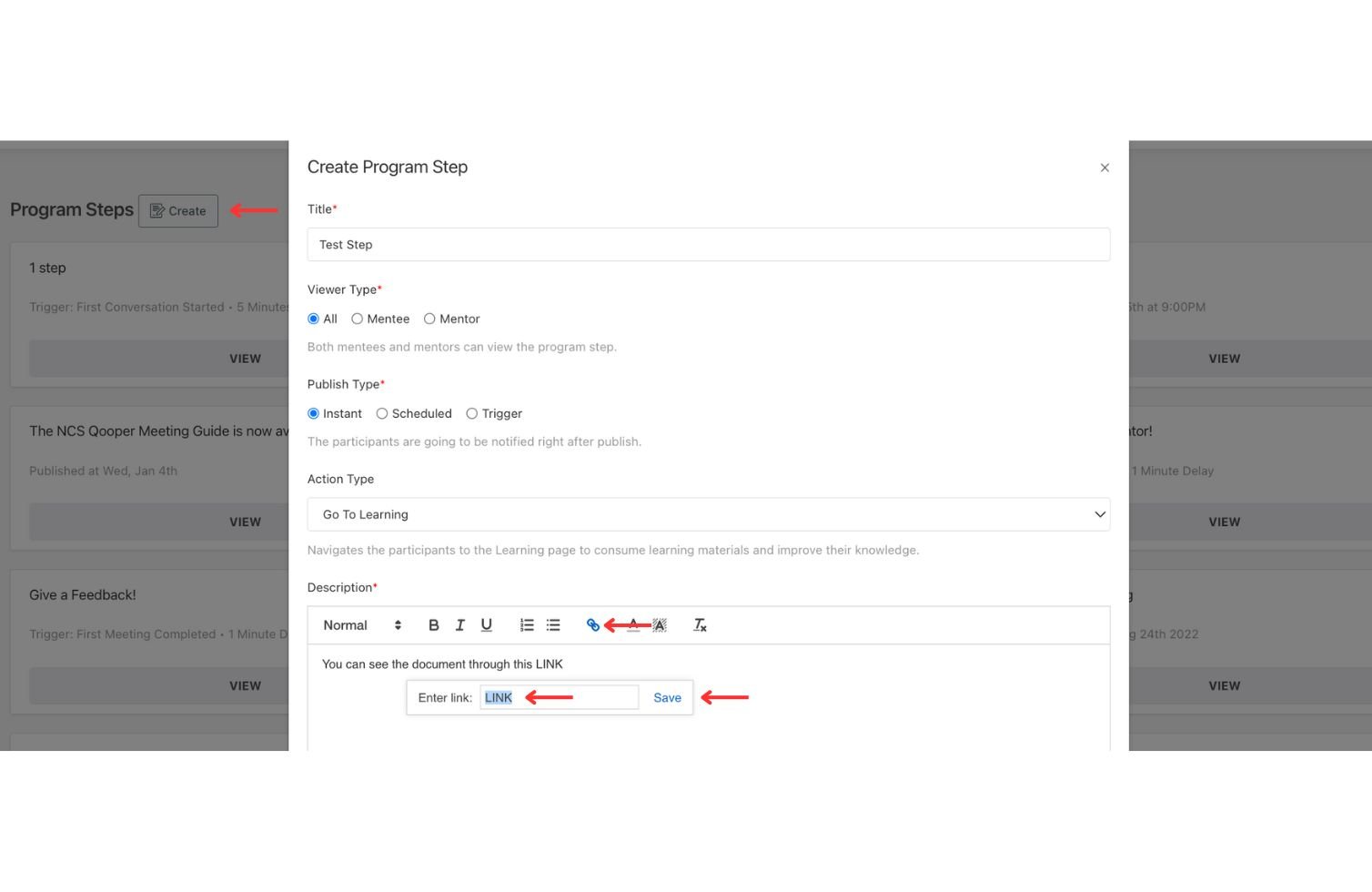Select the Trigger publish option
This screenshot has width=1372, height=892.
[472, 413]
